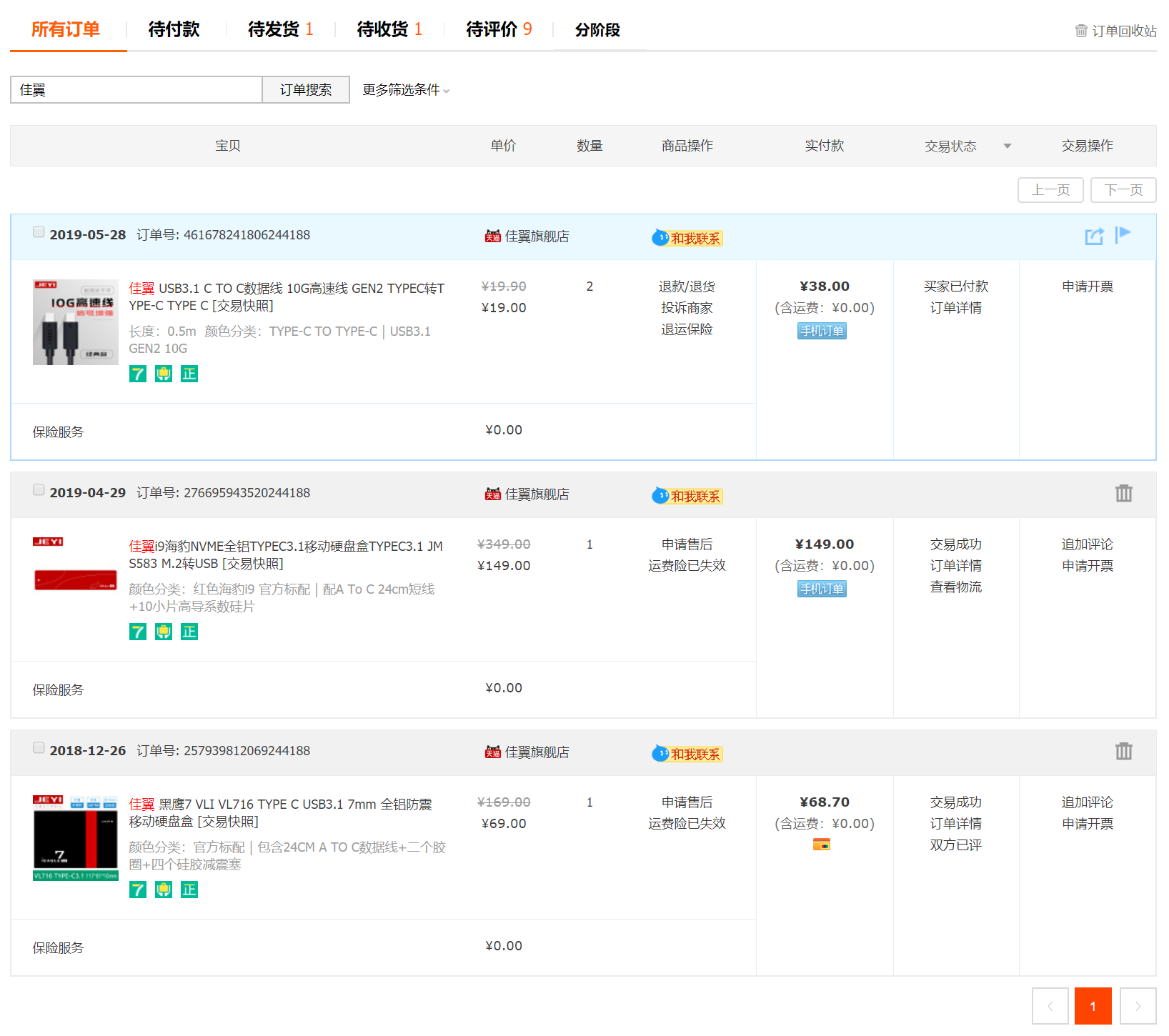Open USB3.1 cable product thumbnail

76,322
